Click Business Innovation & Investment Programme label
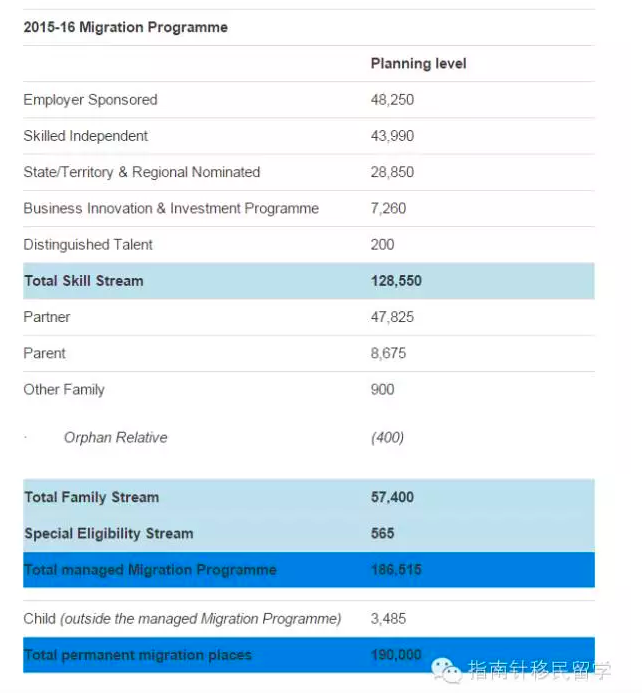This screenshot has height=693, width=642. (171, 208)
